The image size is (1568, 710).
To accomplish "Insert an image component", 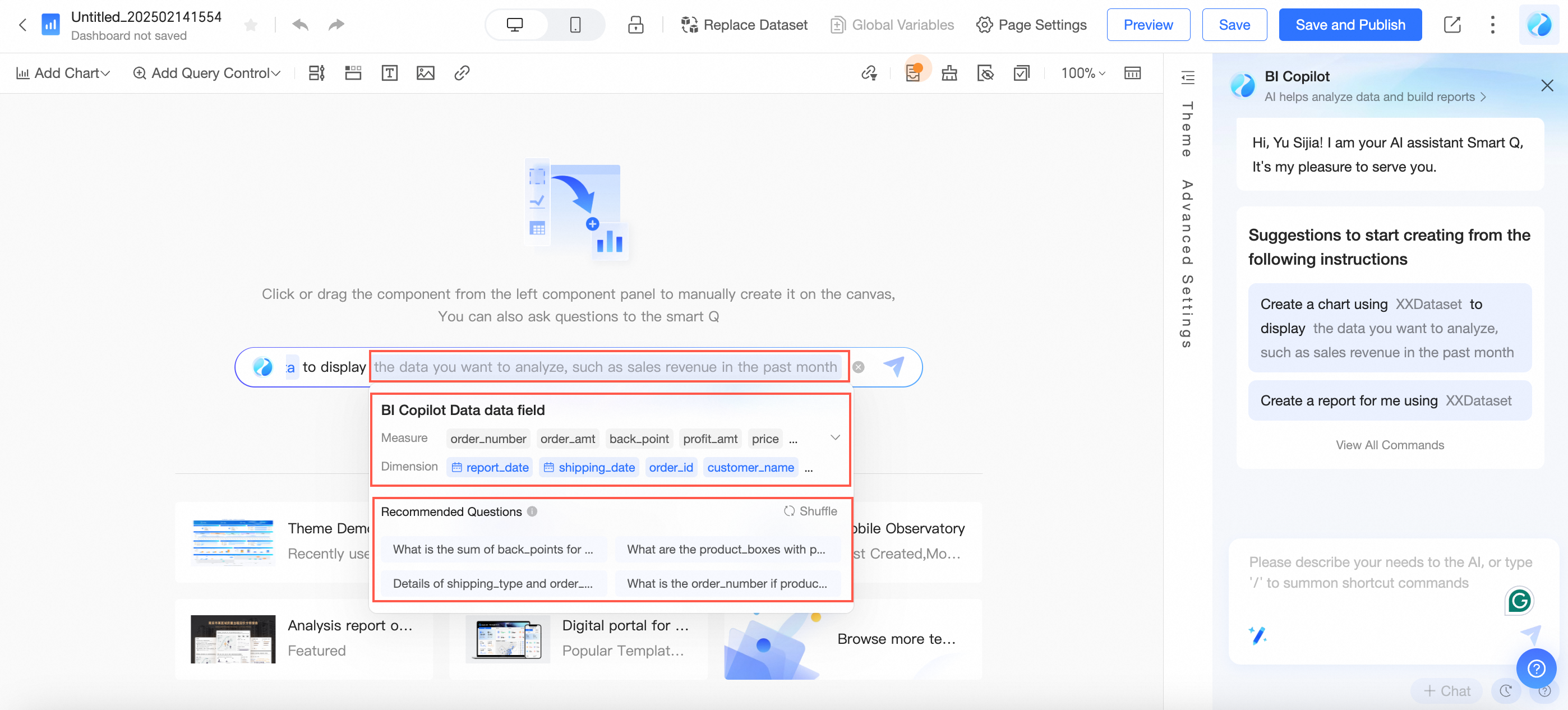I will pos(425,73).
